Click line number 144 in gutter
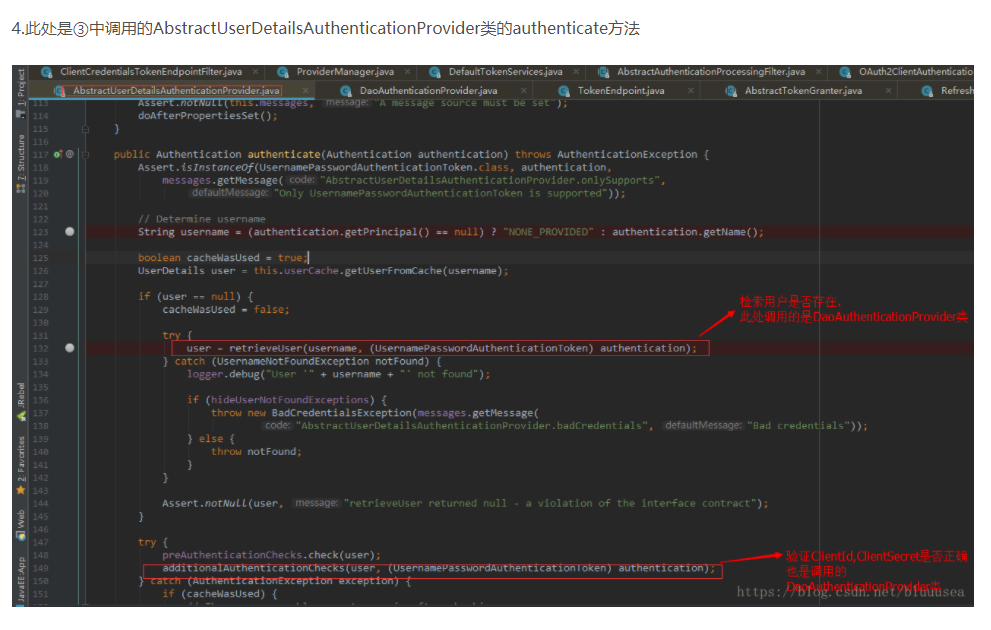This screenshot has width=991, height=630. pos(40,504)
